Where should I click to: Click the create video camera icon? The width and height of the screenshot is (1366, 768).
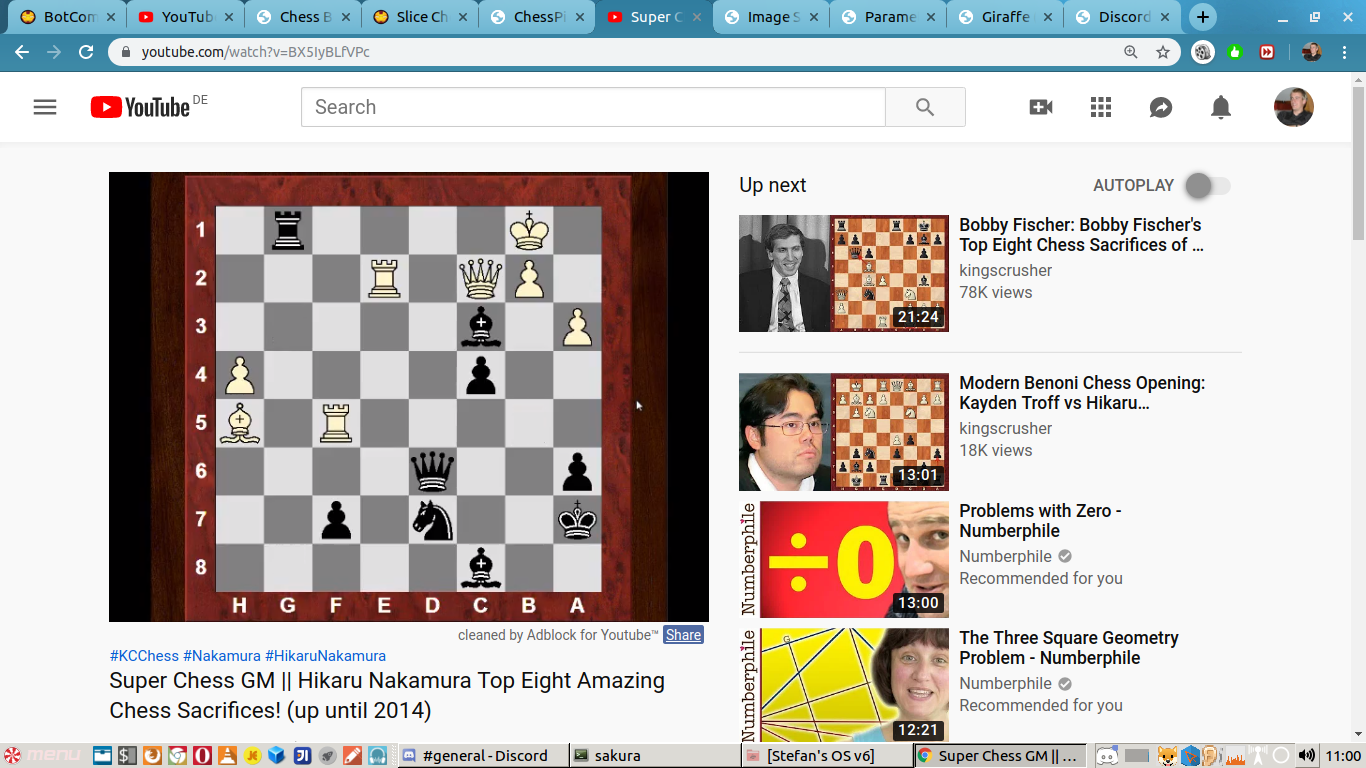click(x=1041, y=107)
